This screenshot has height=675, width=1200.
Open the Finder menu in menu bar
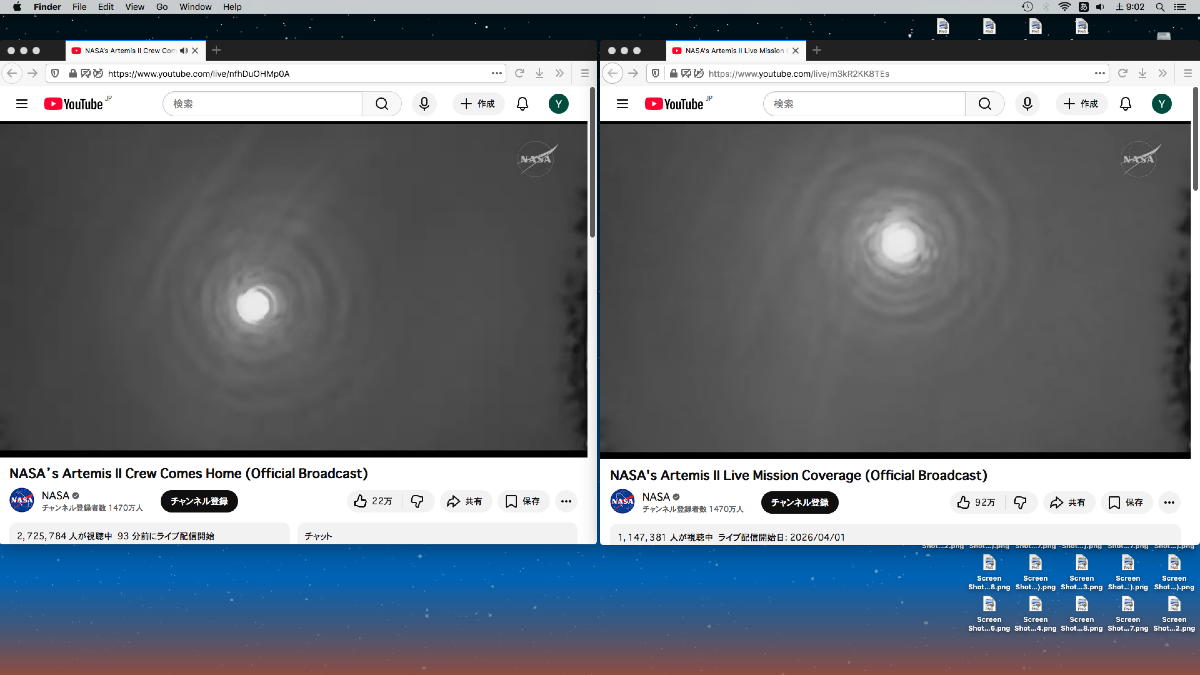click(47, 7)
